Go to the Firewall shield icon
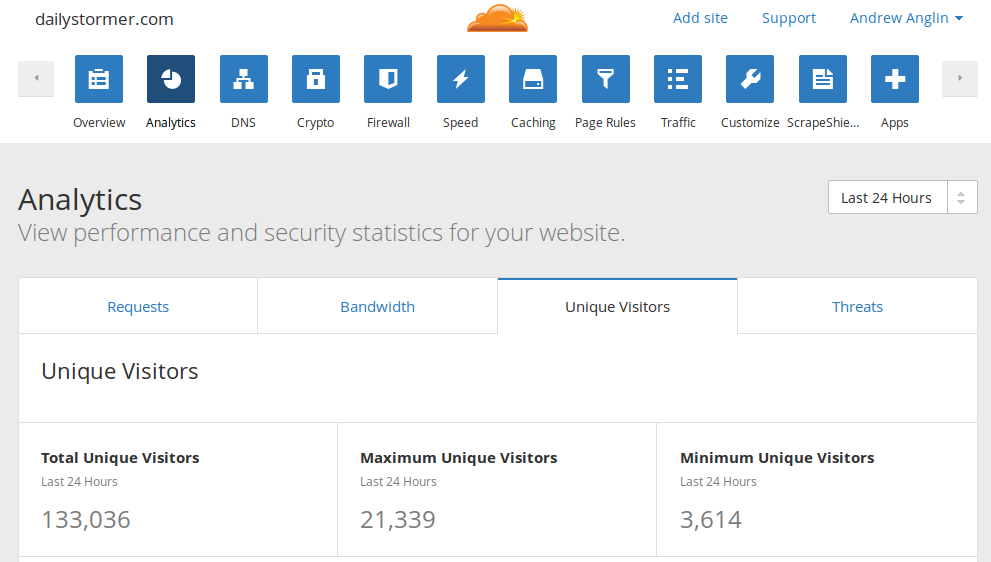 point(388,80)
